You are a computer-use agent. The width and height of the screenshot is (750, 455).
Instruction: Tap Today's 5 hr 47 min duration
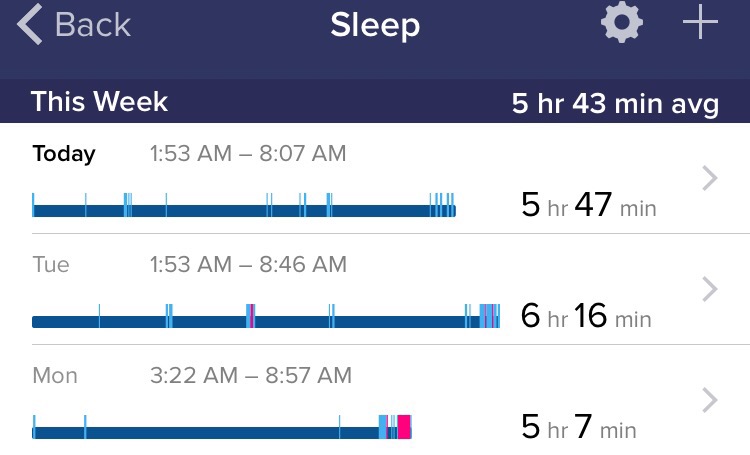[588, 206]
